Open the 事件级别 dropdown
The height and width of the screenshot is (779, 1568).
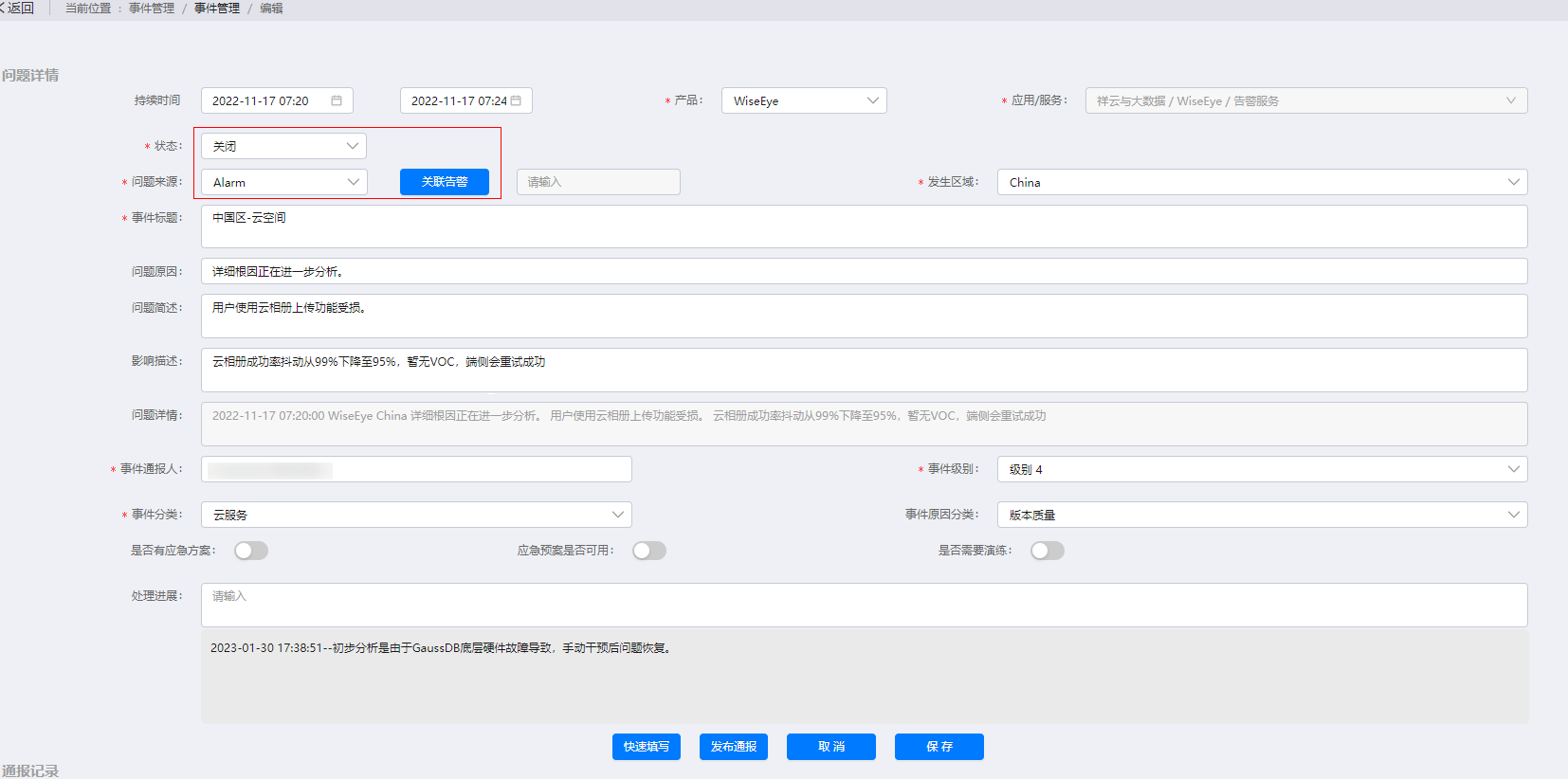tap(1262, 469)
